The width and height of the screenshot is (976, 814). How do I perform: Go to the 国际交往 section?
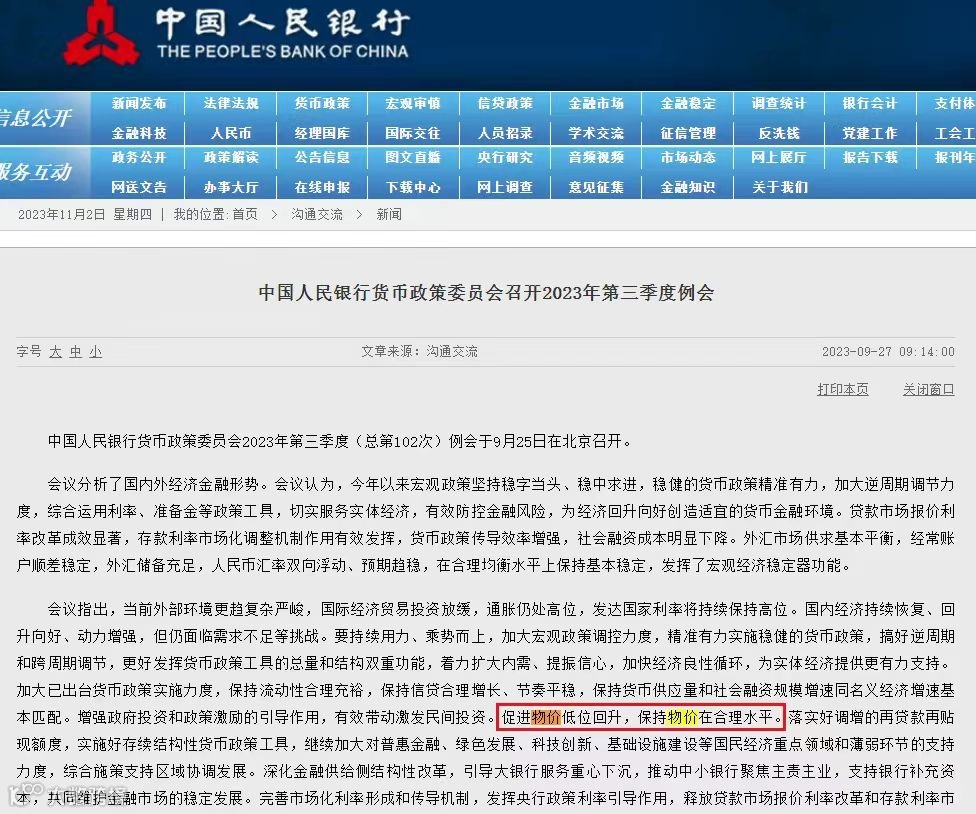pyautogui.click(x=413, y=133)
